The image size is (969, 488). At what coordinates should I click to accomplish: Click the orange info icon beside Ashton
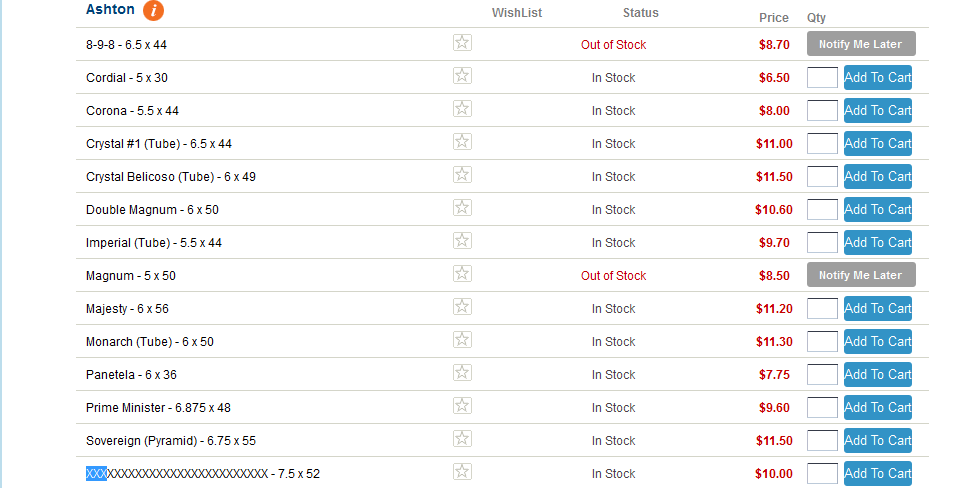coord(153,11)
